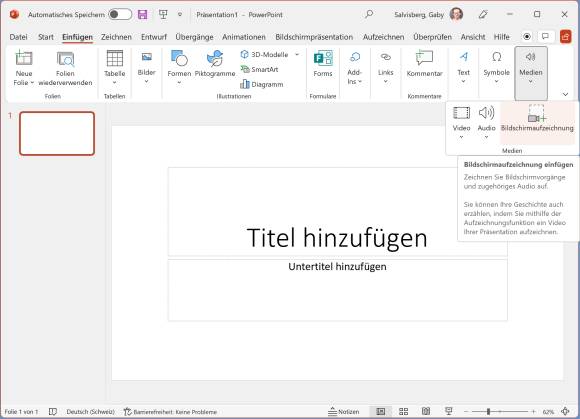Toggle the Notizen pane
The width and height of the screenshot is (580, 419).
344,412
